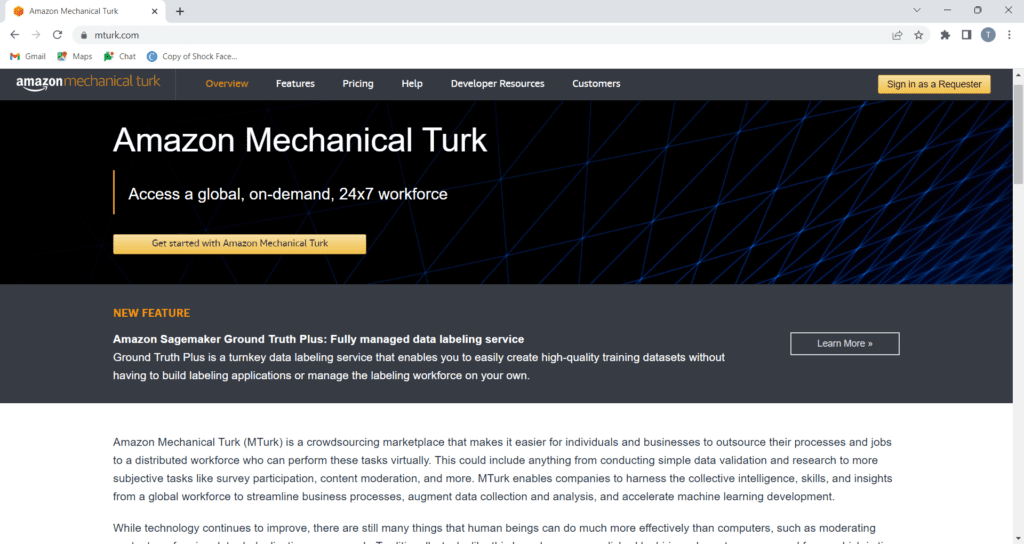Click the Amazon Mechanical Turk hero title
Screen dimensions: 1024x544
[x=300, y=140]
